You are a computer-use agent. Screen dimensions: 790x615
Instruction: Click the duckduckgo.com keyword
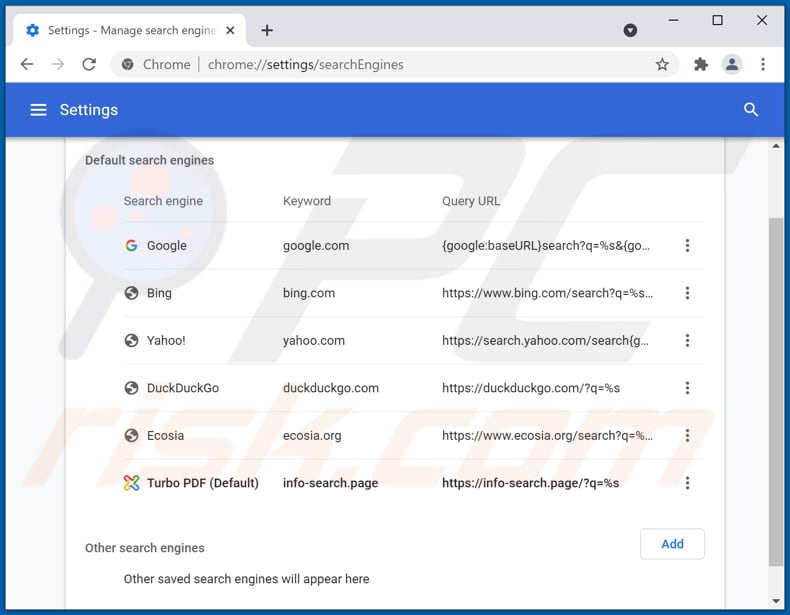[331, 388]
